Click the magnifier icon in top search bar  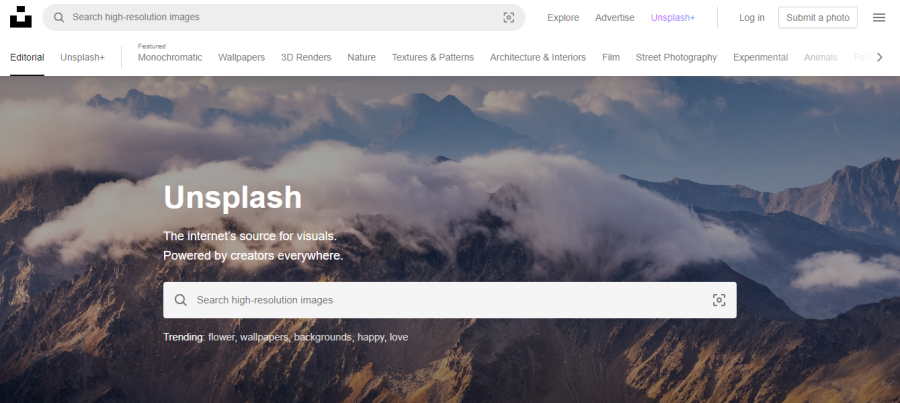(x=59, y=17)
